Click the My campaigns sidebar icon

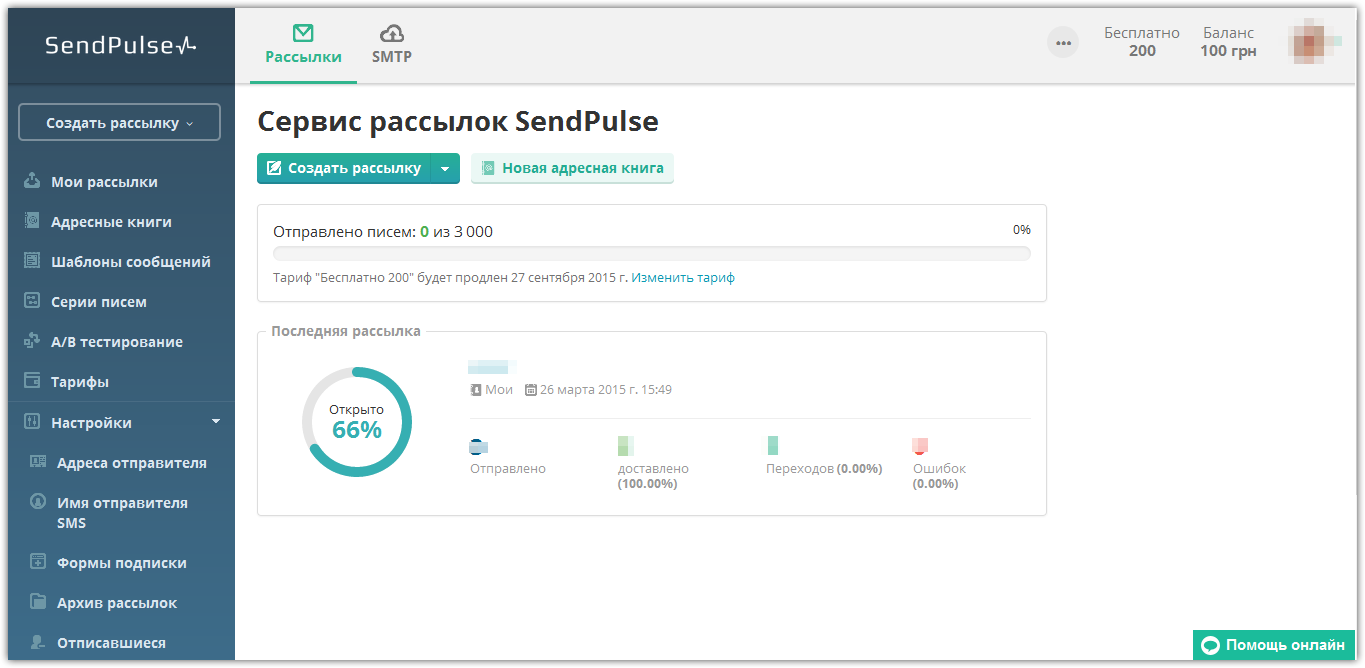[32, 182]
